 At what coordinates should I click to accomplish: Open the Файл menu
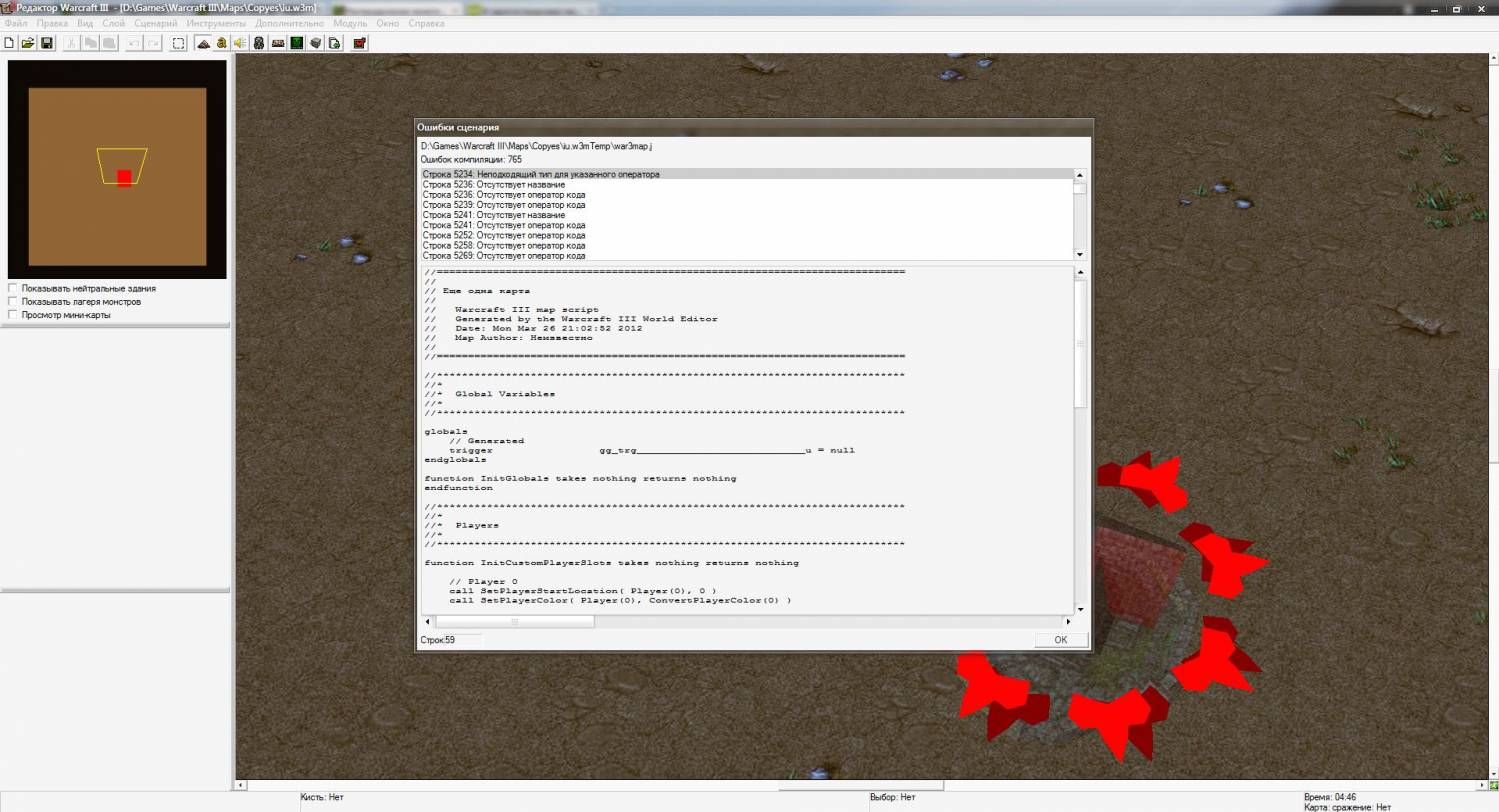pyautogui.click(x=16, y=23)
